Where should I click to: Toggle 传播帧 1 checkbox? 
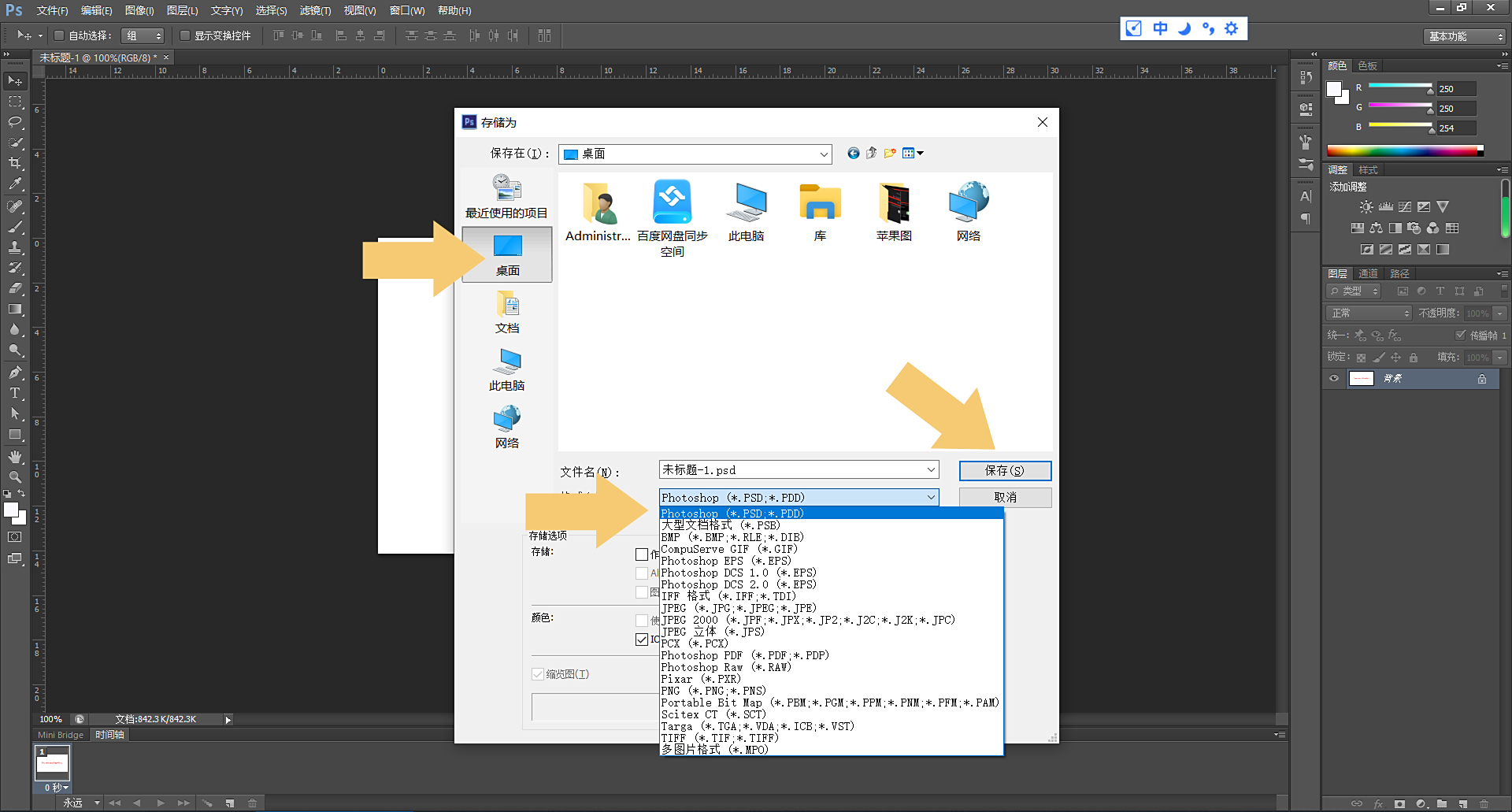point(1461,336)
